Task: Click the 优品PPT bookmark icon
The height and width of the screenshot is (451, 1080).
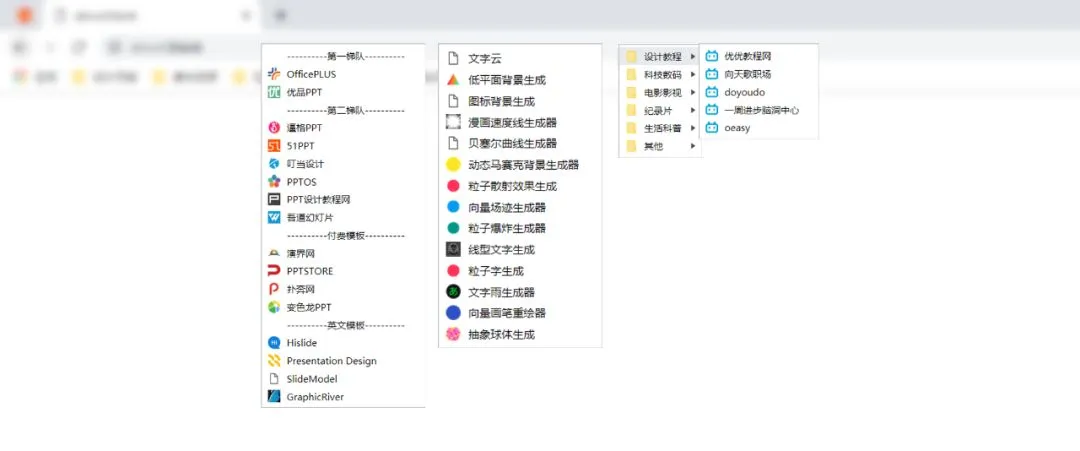Action: [273, 92]
